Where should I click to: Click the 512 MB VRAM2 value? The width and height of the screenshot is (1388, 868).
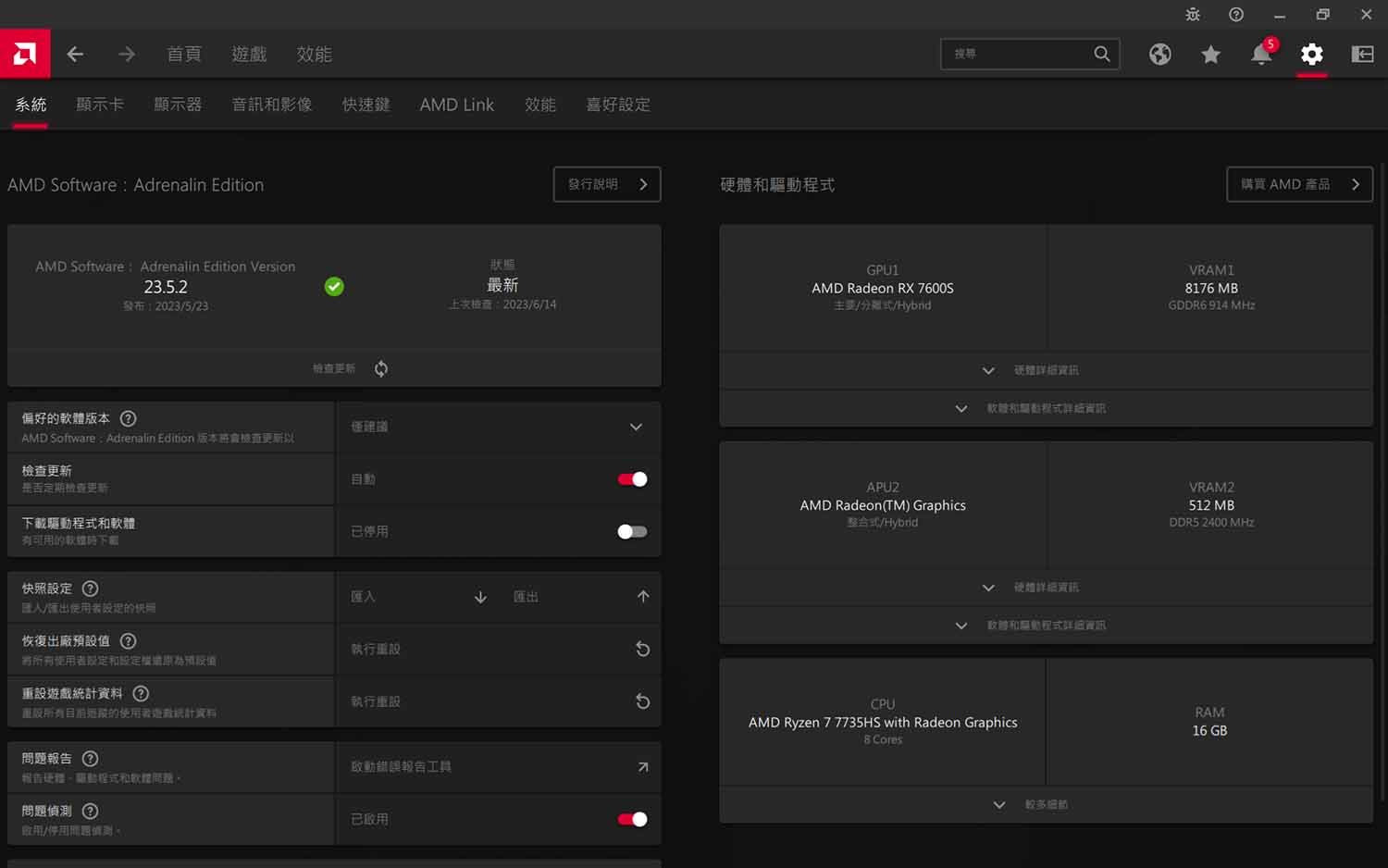[1211, 505]
